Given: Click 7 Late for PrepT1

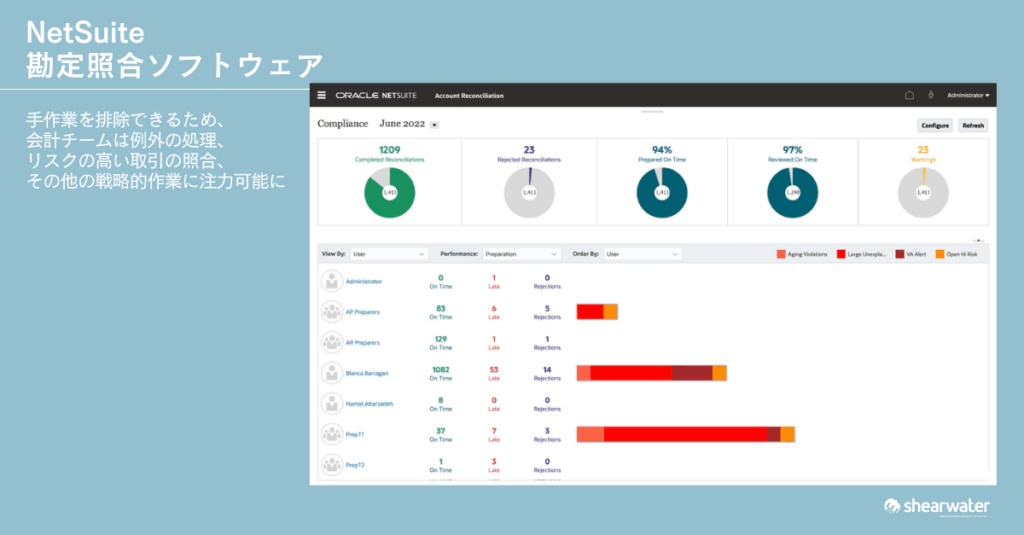Looking at the screenshot, I should click(494, 434).
